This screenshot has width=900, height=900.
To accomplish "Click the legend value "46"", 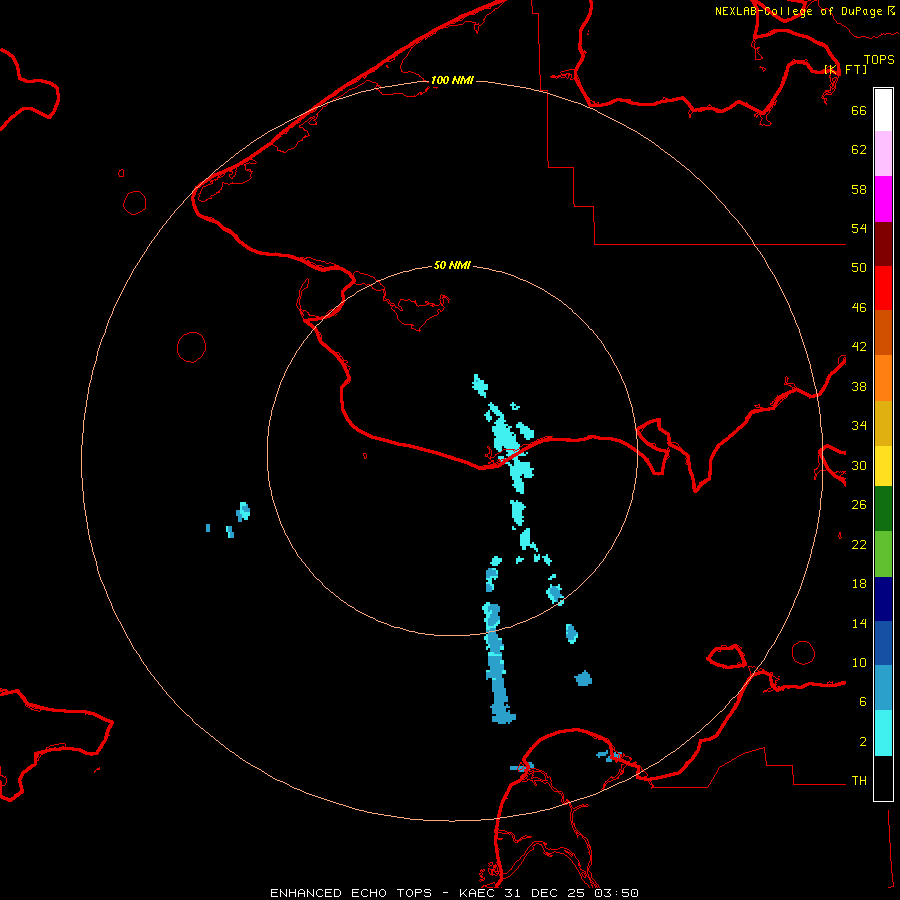I will (x=859, y=308).
